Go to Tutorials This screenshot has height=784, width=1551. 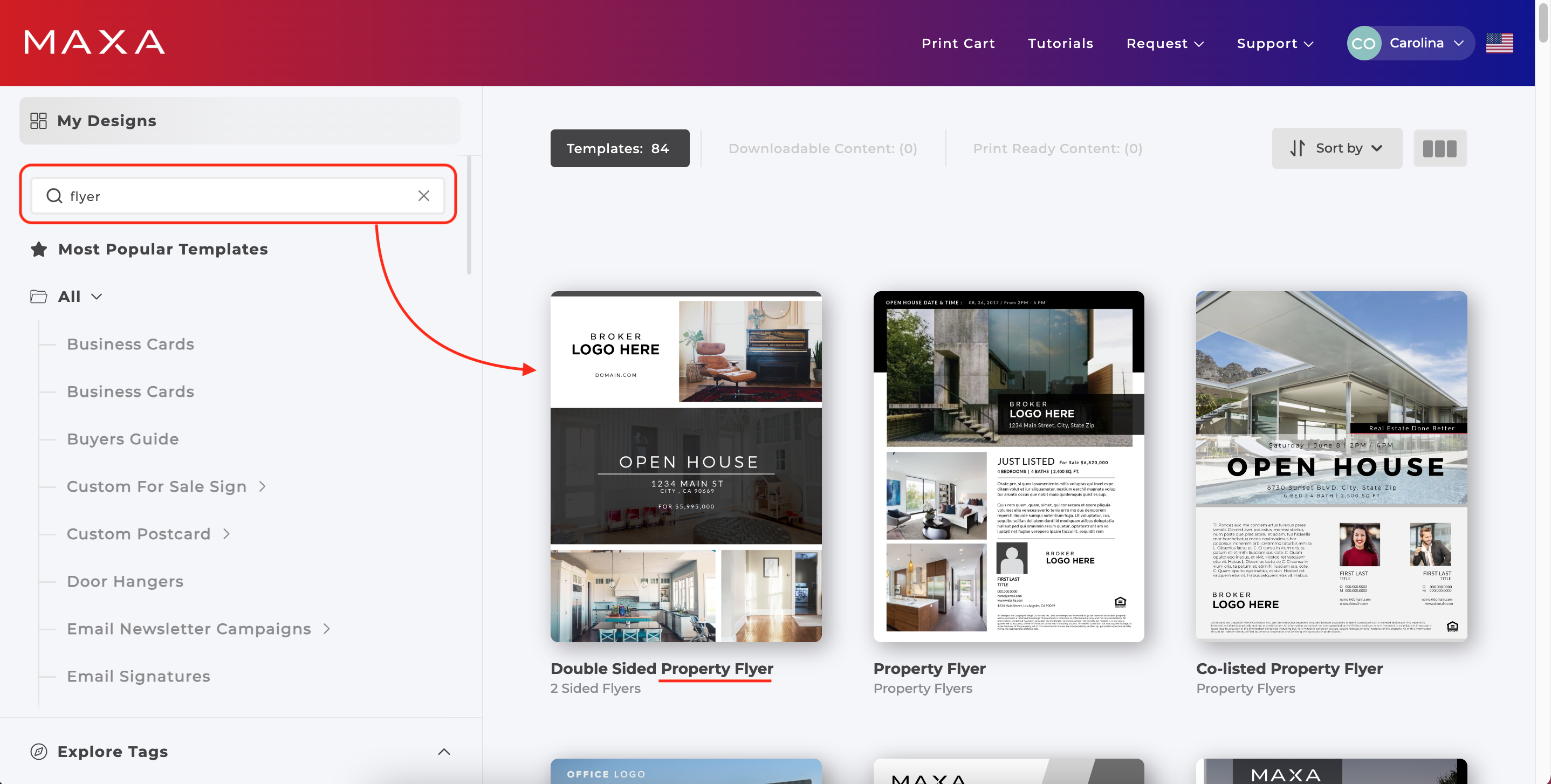coord(1060,43)
